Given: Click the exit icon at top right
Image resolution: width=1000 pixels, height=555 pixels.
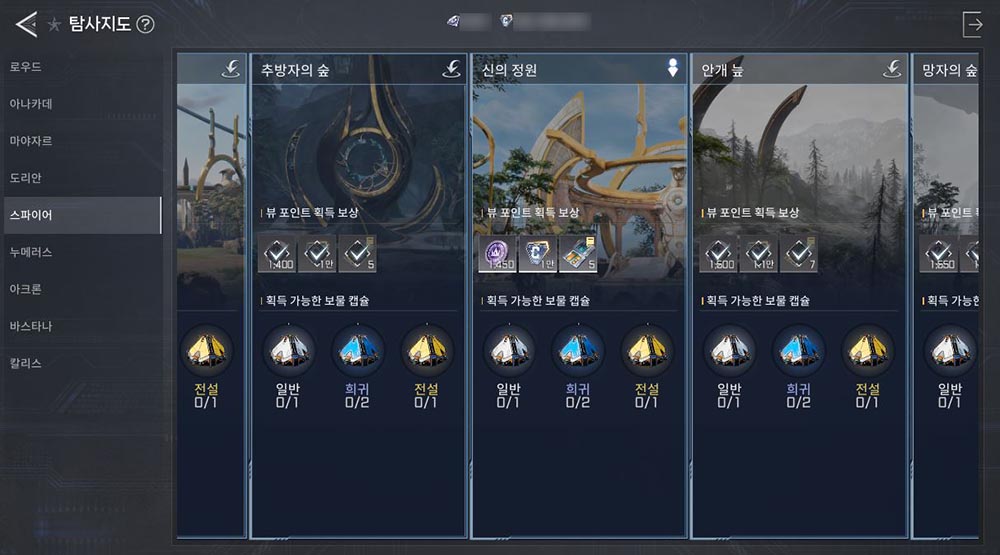Looking at the screenshot, I should (x=973, y=24).
